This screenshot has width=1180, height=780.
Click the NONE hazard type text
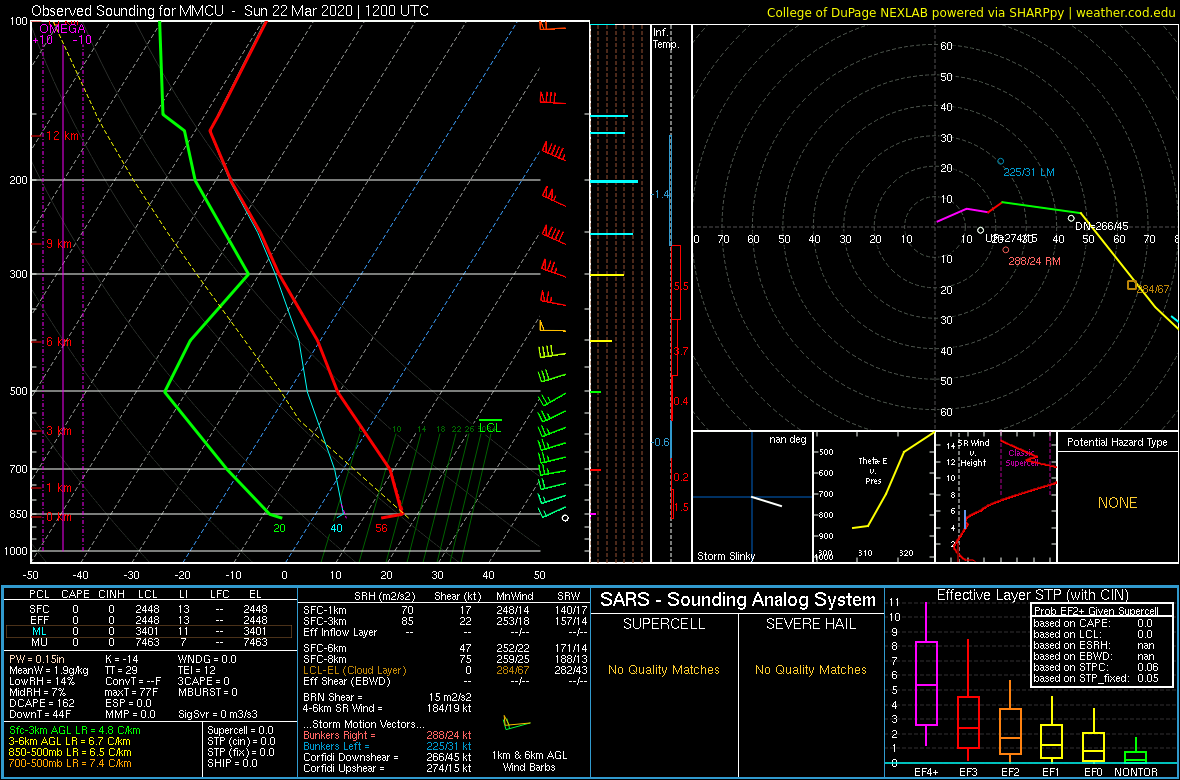pyautogui.click(x=1118, y=503)
